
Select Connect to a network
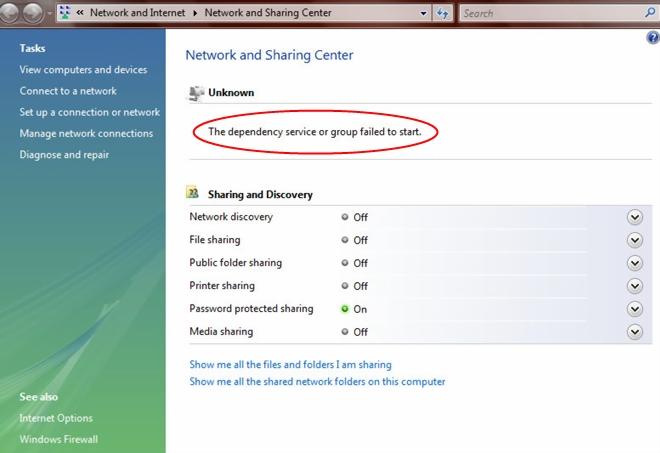68,91
